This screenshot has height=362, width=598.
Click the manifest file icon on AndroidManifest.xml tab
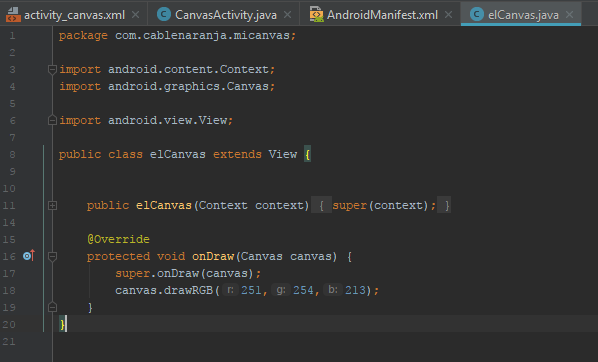pyautogui.click(x=317, y=14)
